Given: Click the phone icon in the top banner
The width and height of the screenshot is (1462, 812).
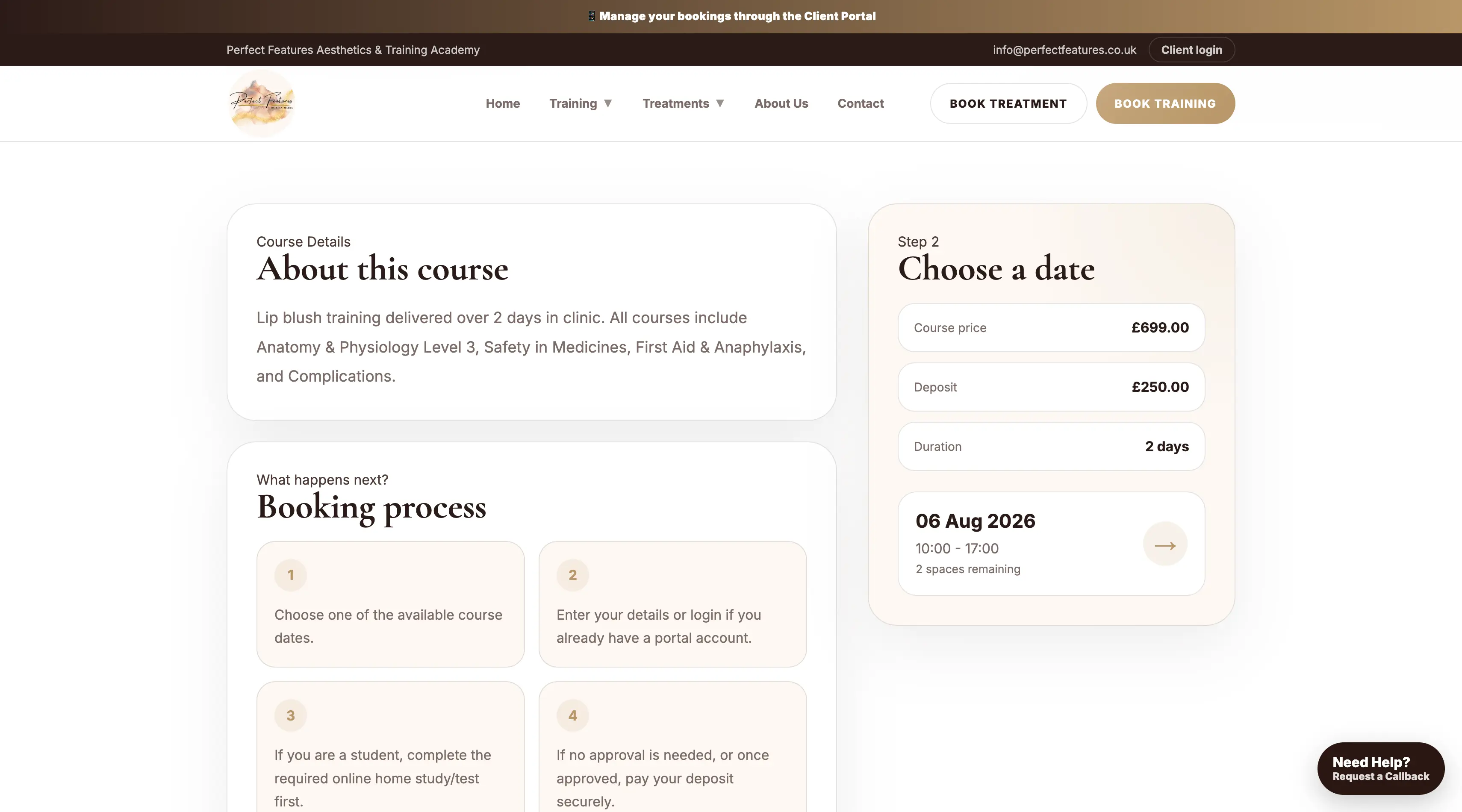Looking at the screenshot, I should click(x=591, y=16).
